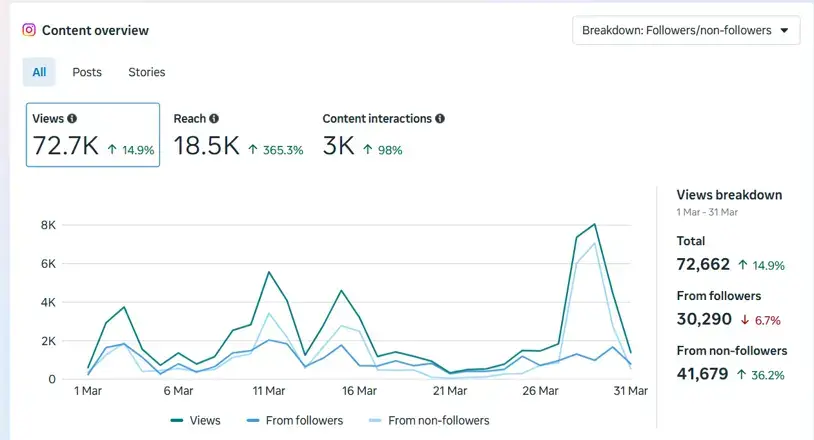
Task: Select the Reach 18.5K metric card
Action: [238, 135]
